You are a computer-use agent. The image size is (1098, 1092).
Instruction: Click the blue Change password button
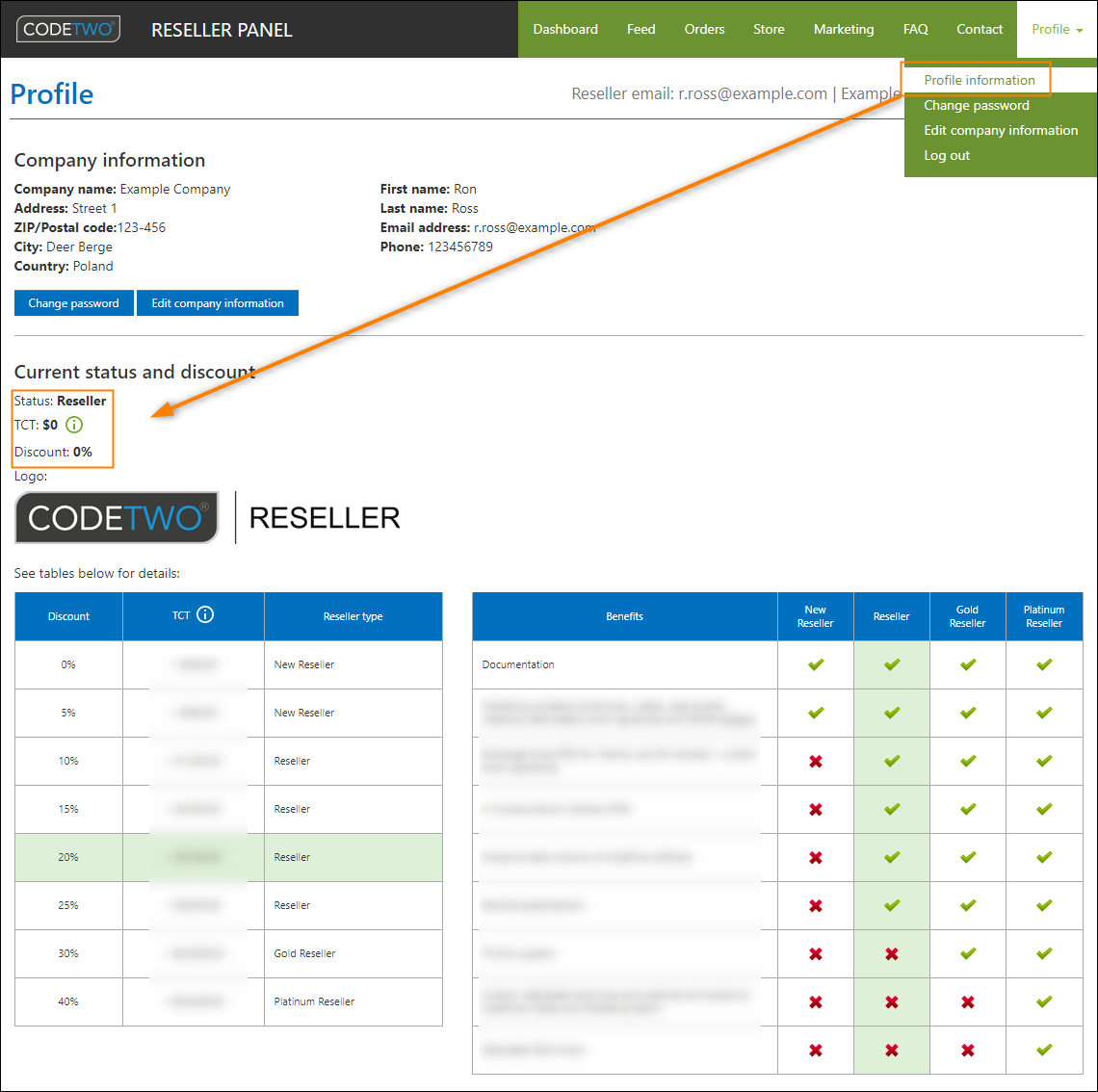point(73,303)
